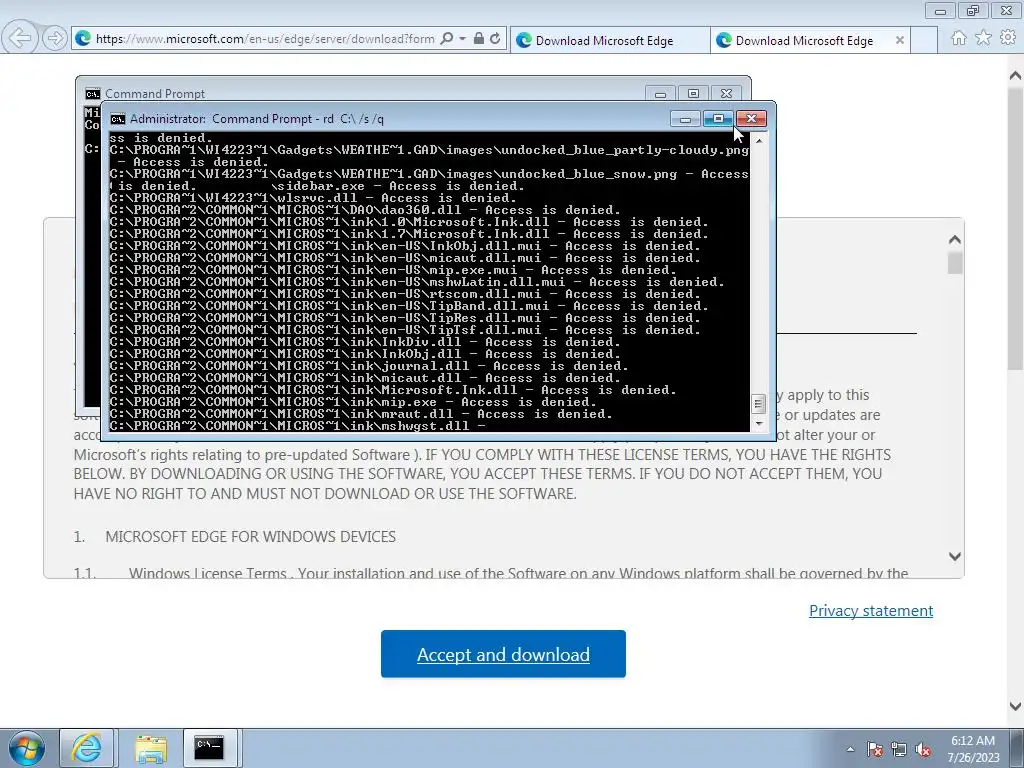Viewport: 1024px width, 768px height.
Task: Click the security lock icon
Action: [479, 39]
